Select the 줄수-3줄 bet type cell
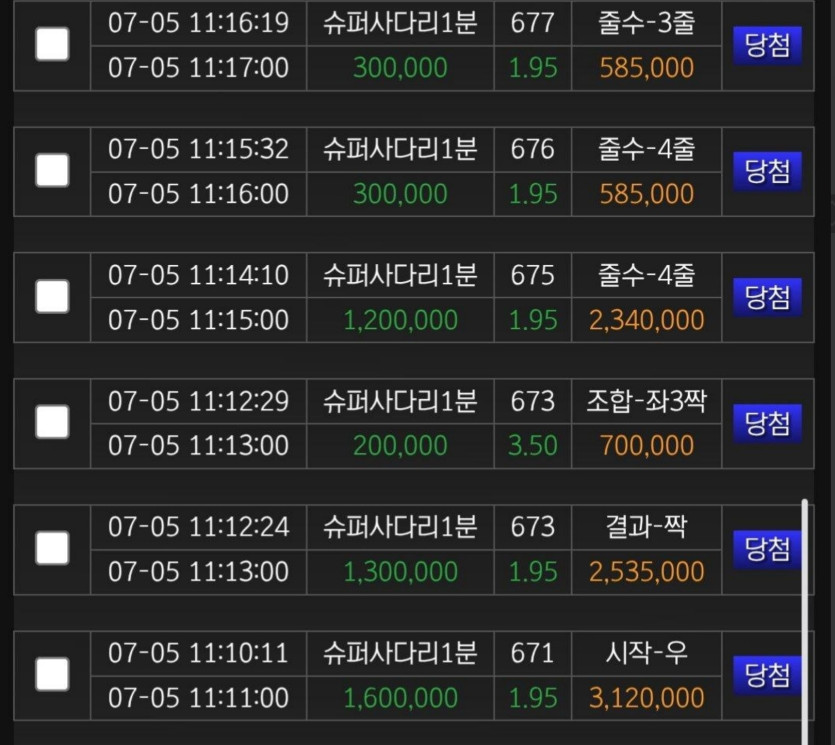The width and height of the screenshot is (835, 745). (646, 23)
